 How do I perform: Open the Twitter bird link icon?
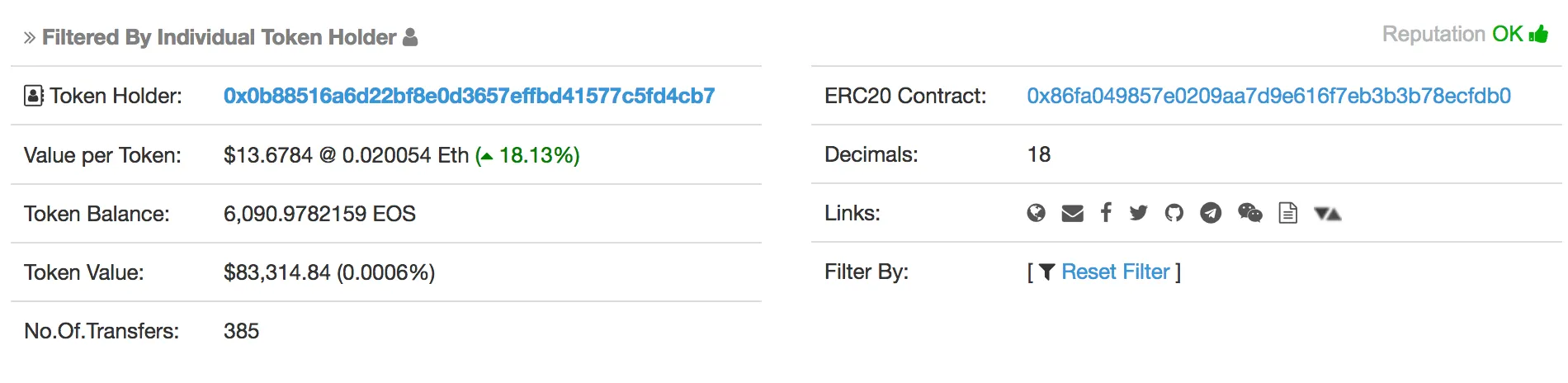(1138, 214)
